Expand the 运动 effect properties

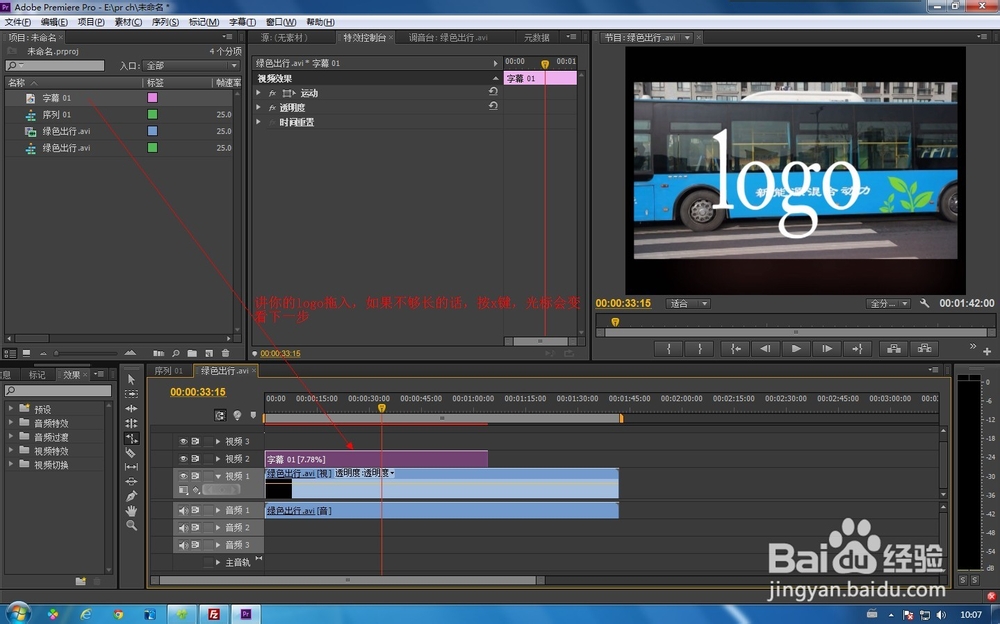(258, 93)
